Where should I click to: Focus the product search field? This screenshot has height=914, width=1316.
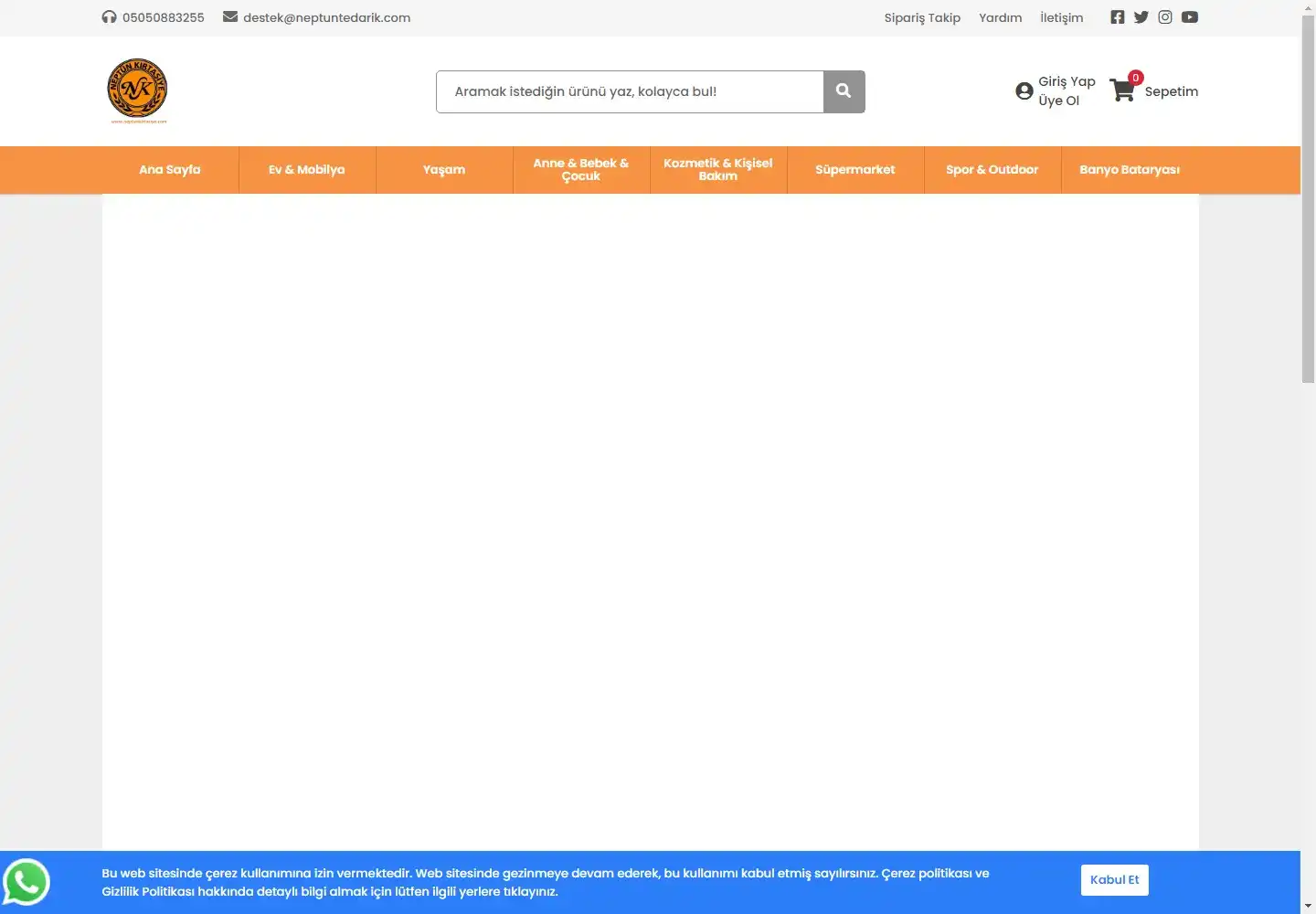pyautogui.click(x=630, y=91)
